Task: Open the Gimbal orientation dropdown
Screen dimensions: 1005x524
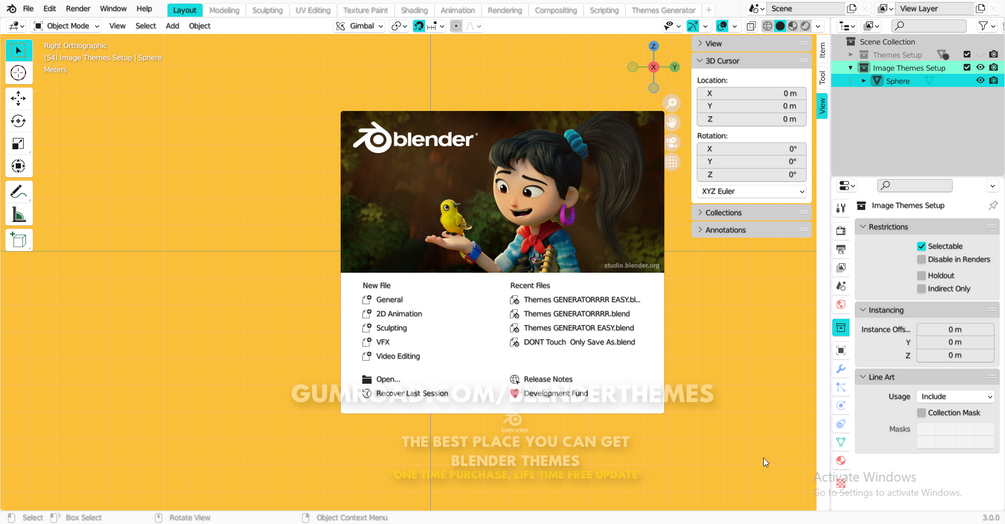Action: (360, 26)
